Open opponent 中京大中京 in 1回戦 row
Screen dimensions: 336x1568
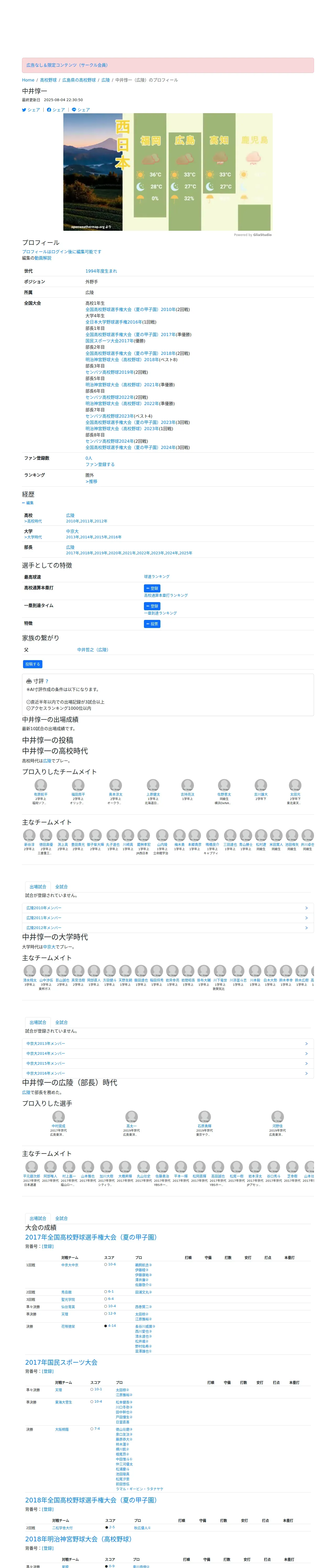[70, 1265]
